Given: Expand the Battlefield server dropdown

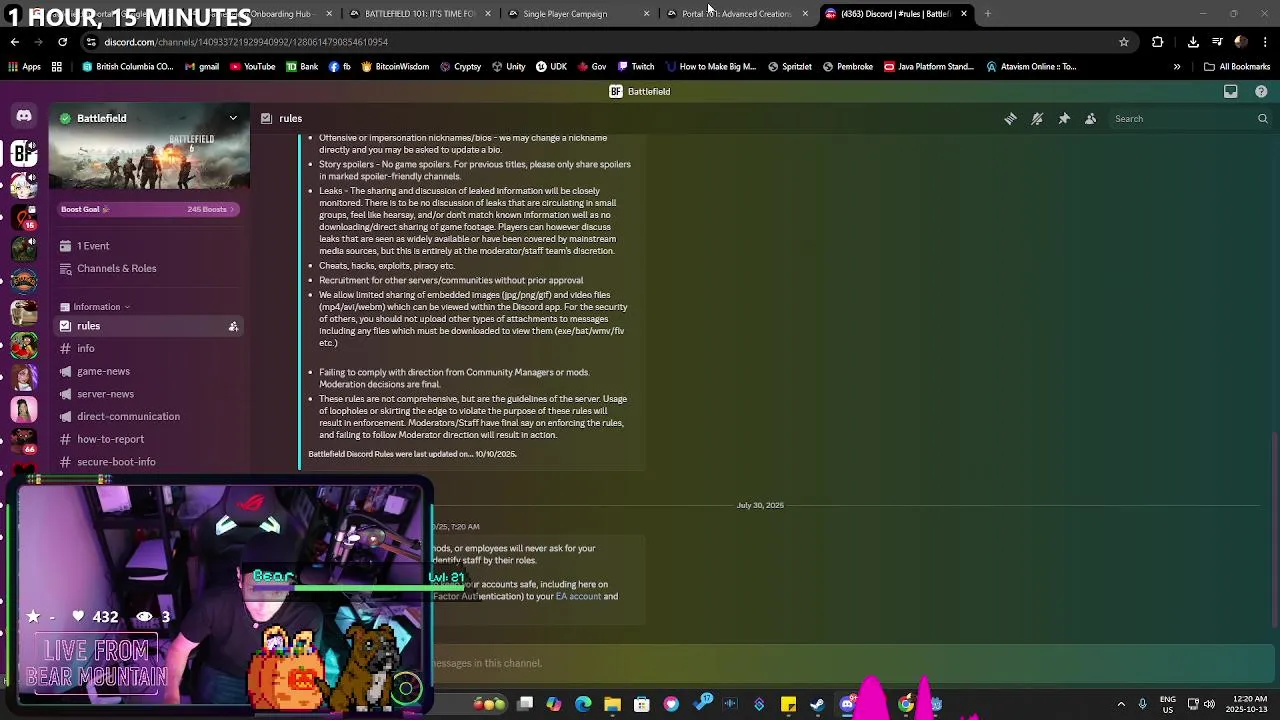Looking at the screenshot, I should coord(233,118).
